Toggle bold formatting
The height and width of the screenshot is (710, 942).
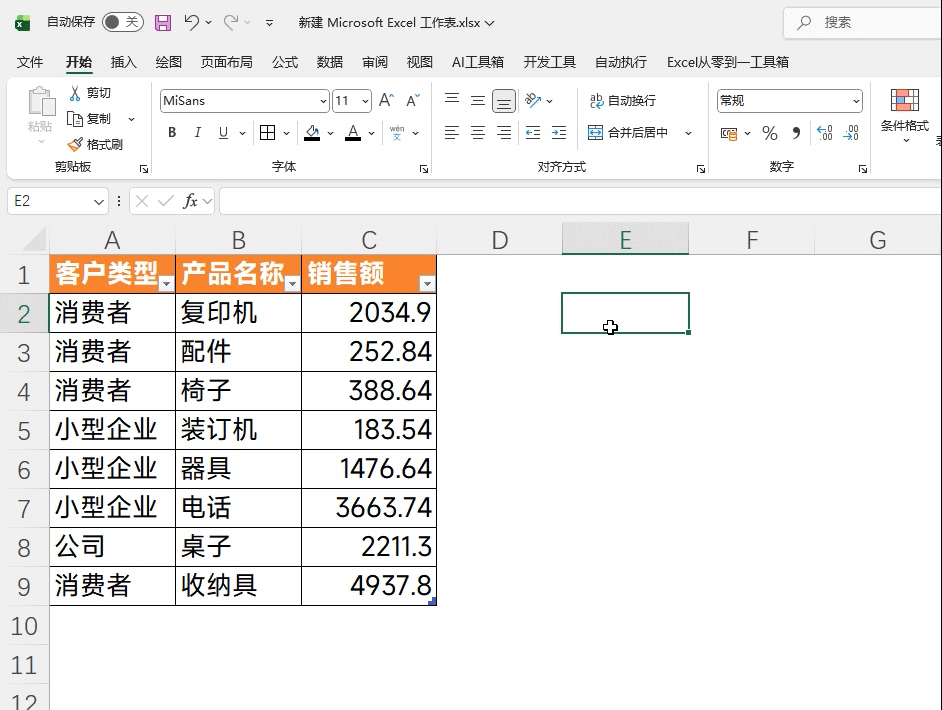pyautogui.click(x=172, y=133)
